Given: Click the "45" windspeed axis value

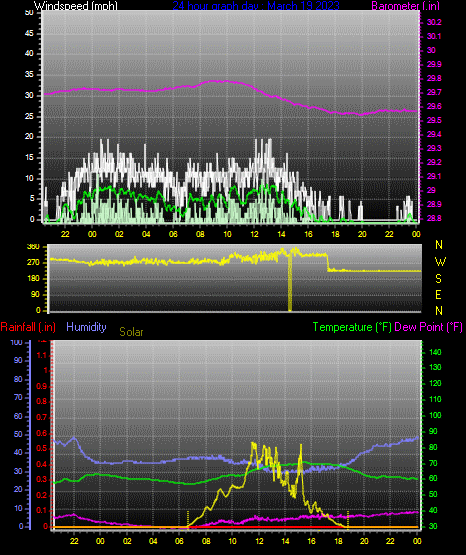Looking at the screenshot, I should 29,34.
